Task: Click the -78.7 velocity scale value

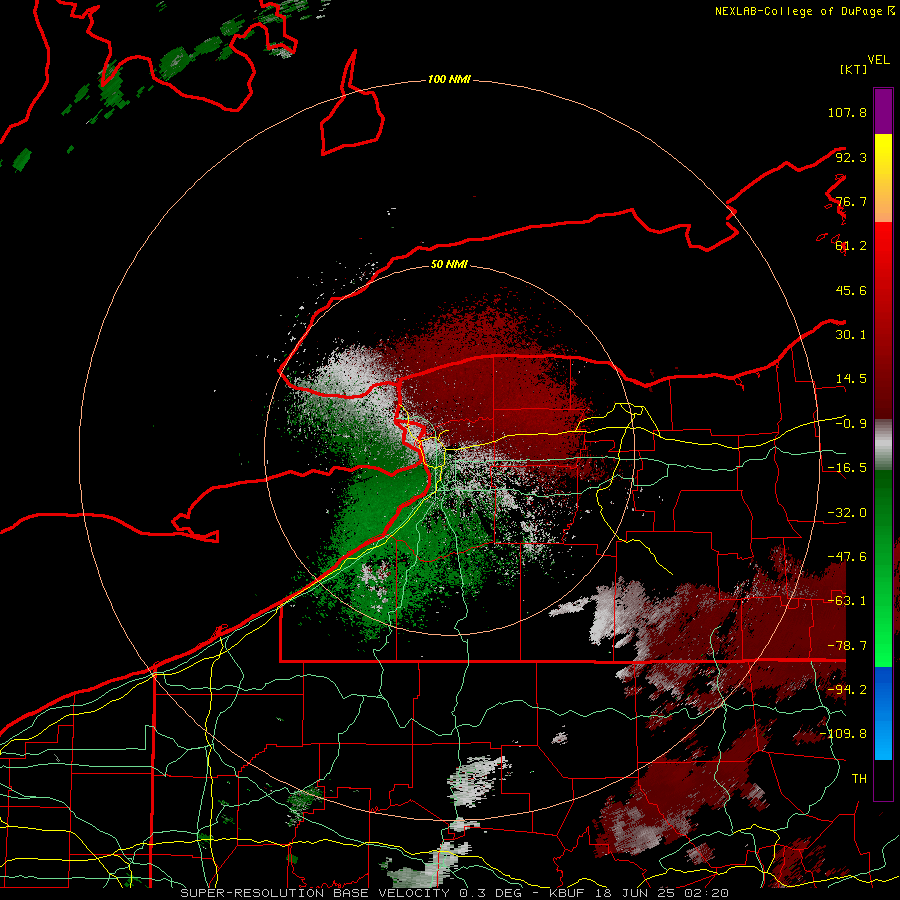Action: (x=847, y=646)
